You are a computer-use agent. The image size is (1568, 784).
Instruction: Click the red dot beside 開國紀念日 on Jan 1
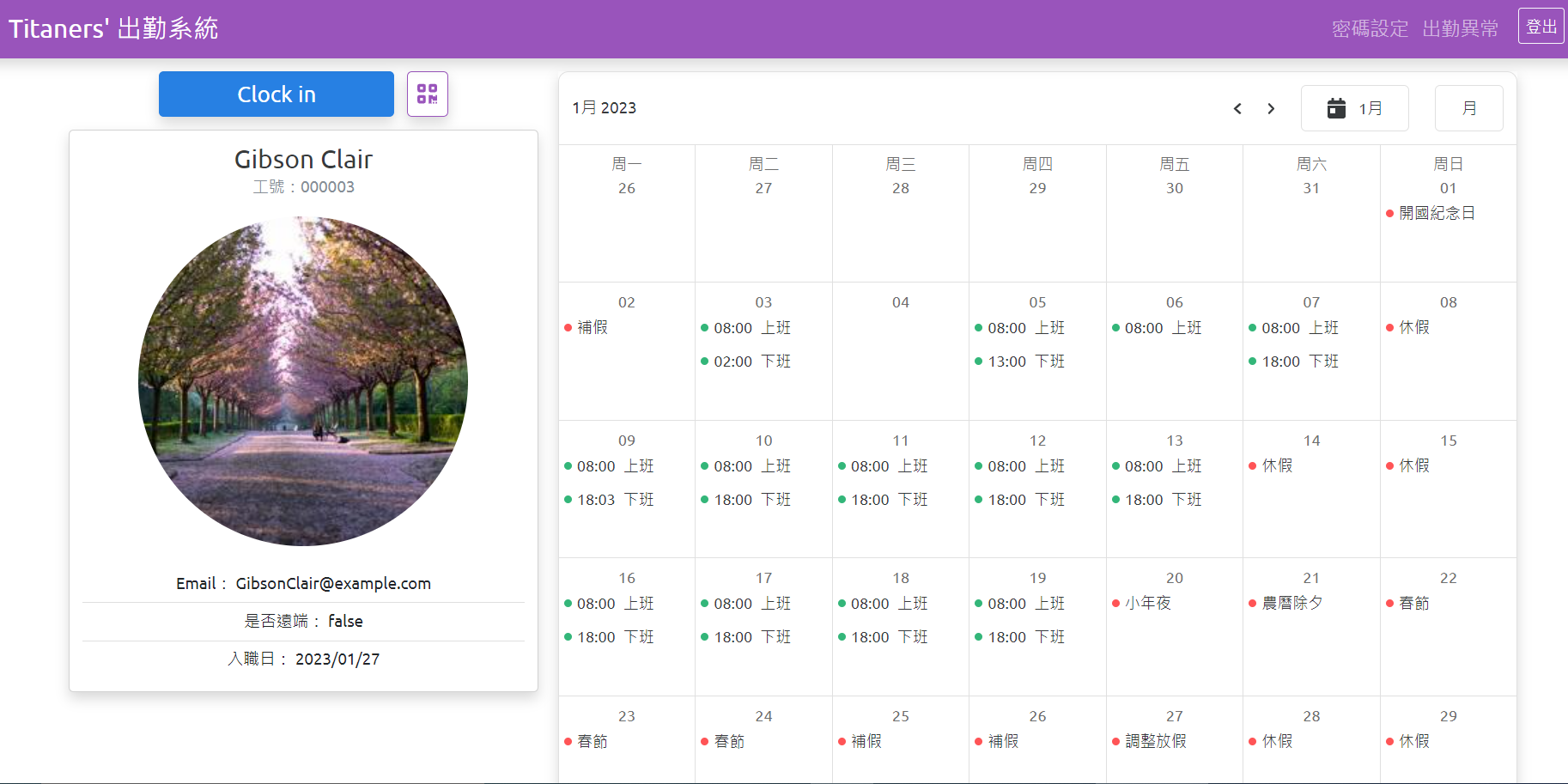tap(1389, 213)
